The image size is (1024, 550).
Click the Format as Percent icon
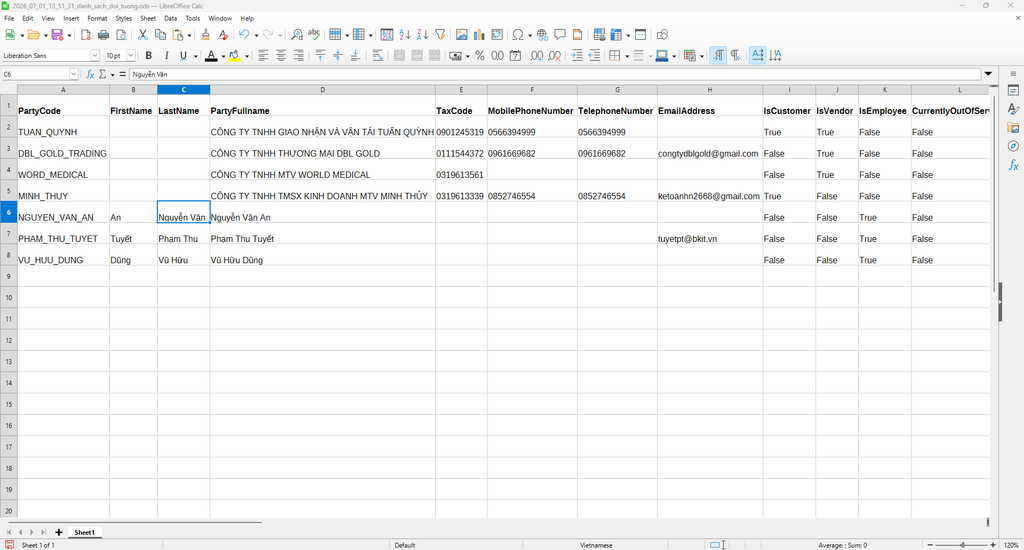point(480,56)
